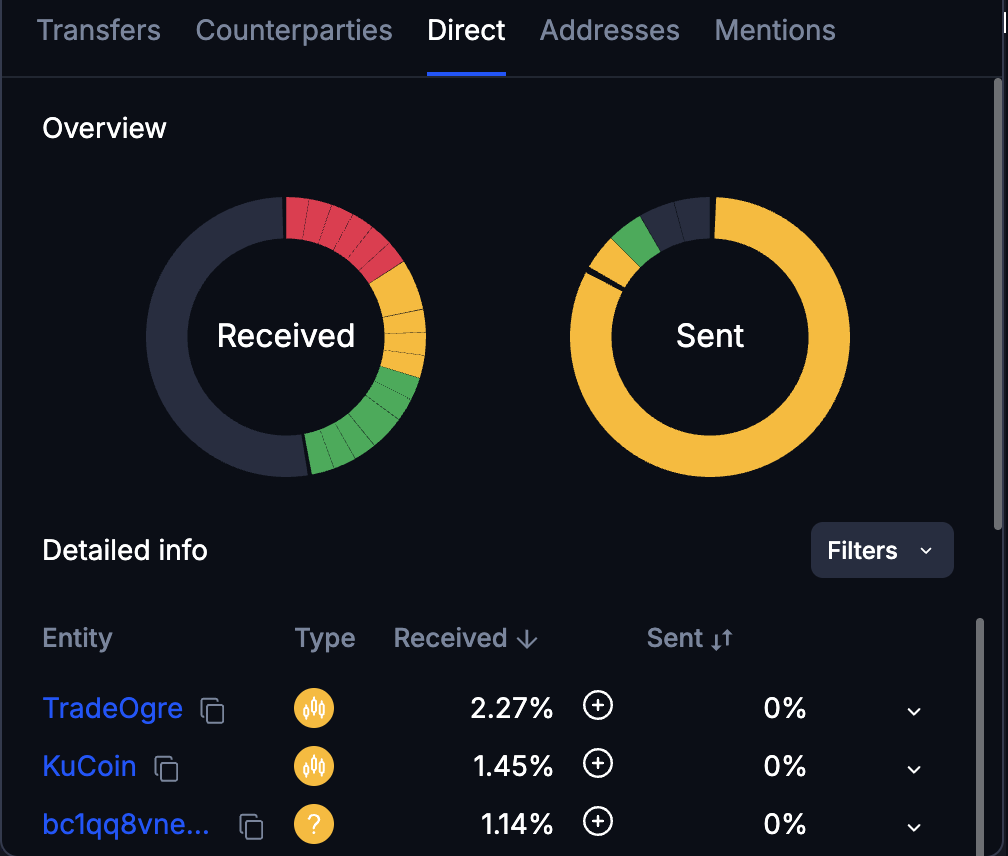The height and width of the screenshot is (856, 1008).
Task: Expand the KuCoin row details
Action: (x=913, y=769)
